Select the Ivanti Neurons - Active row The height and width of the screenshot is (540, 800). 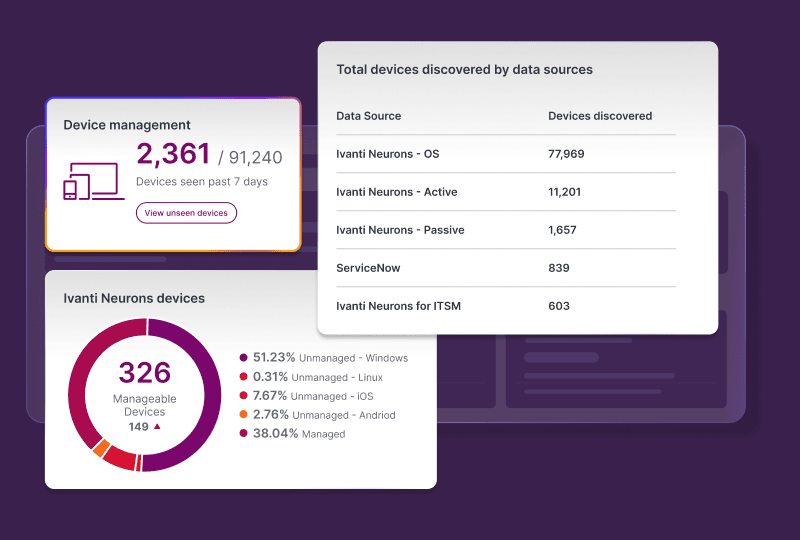tap(506, 192)
